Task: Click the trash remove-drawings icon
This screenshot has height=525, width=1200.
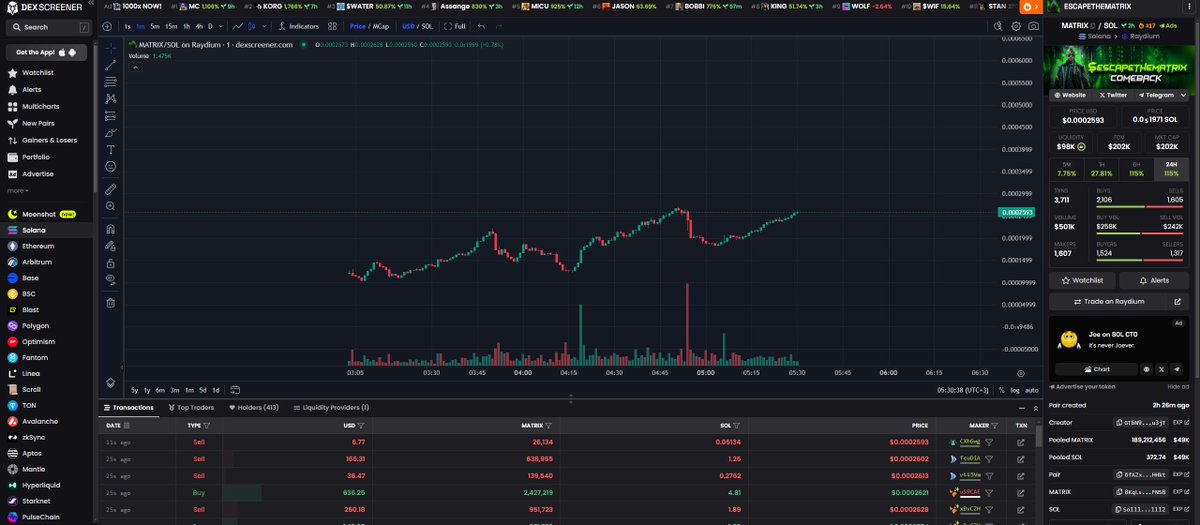Action: (110, 302)
